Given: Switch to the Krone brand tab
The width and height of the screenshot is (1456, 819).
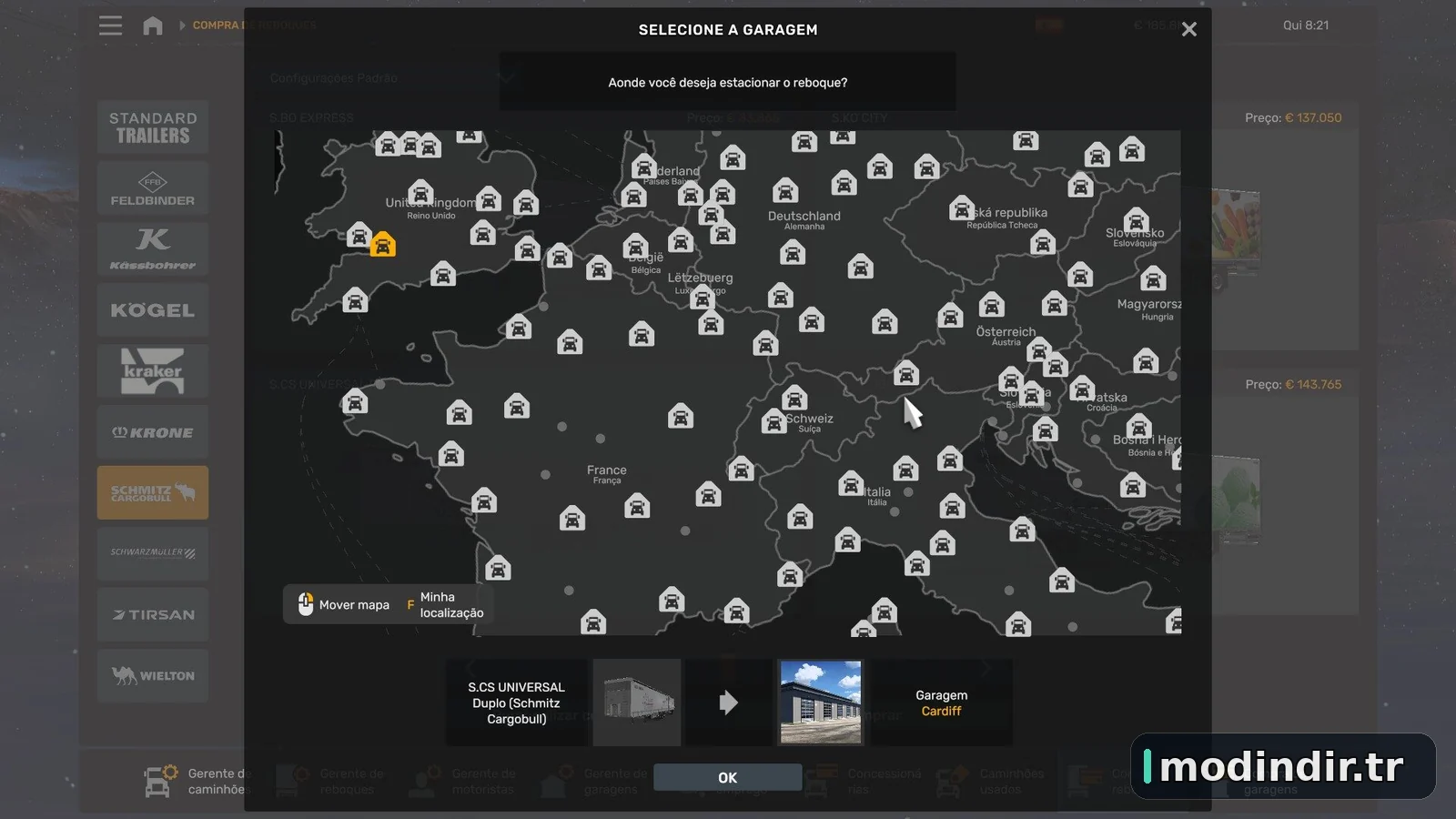Looking at the screenshot, I should pyautogui.click(x=153, y=432).
